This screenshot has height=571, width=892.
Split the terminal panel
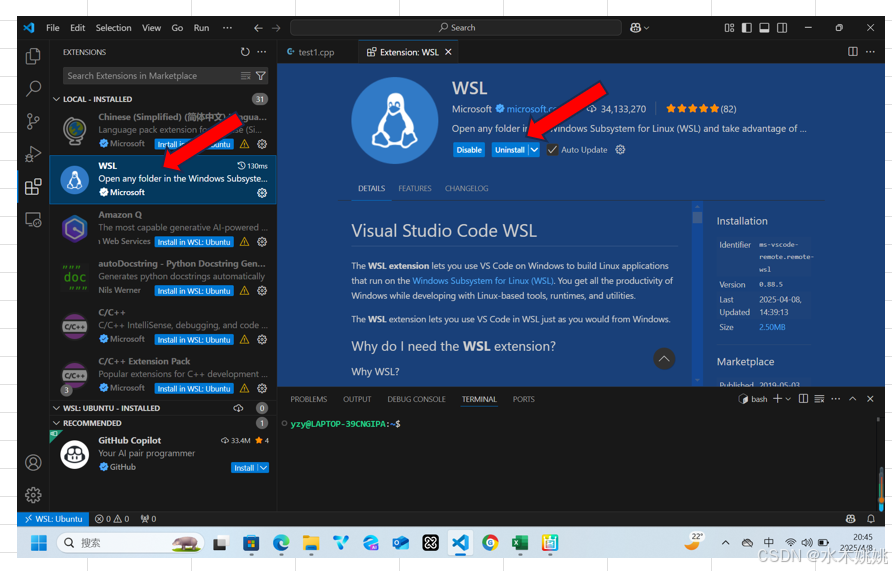click(803, 399)
